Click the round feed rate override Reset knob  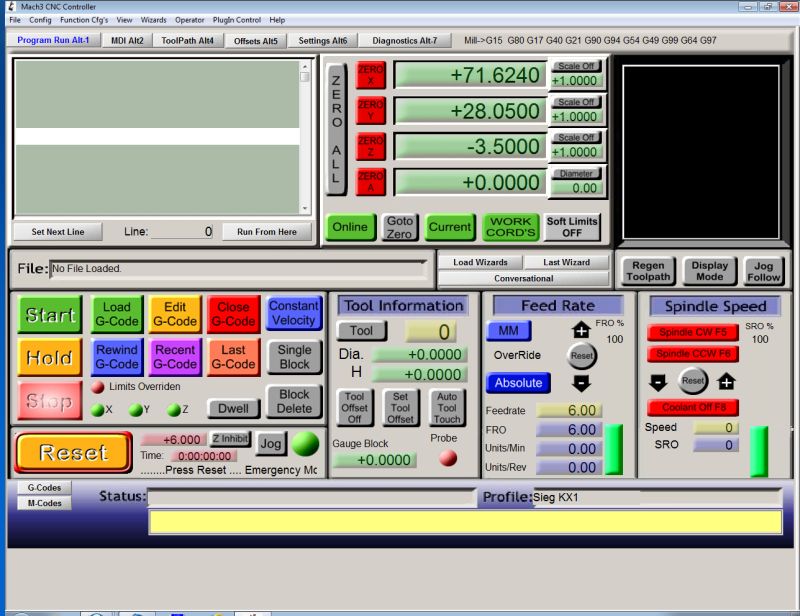point(582,356)
